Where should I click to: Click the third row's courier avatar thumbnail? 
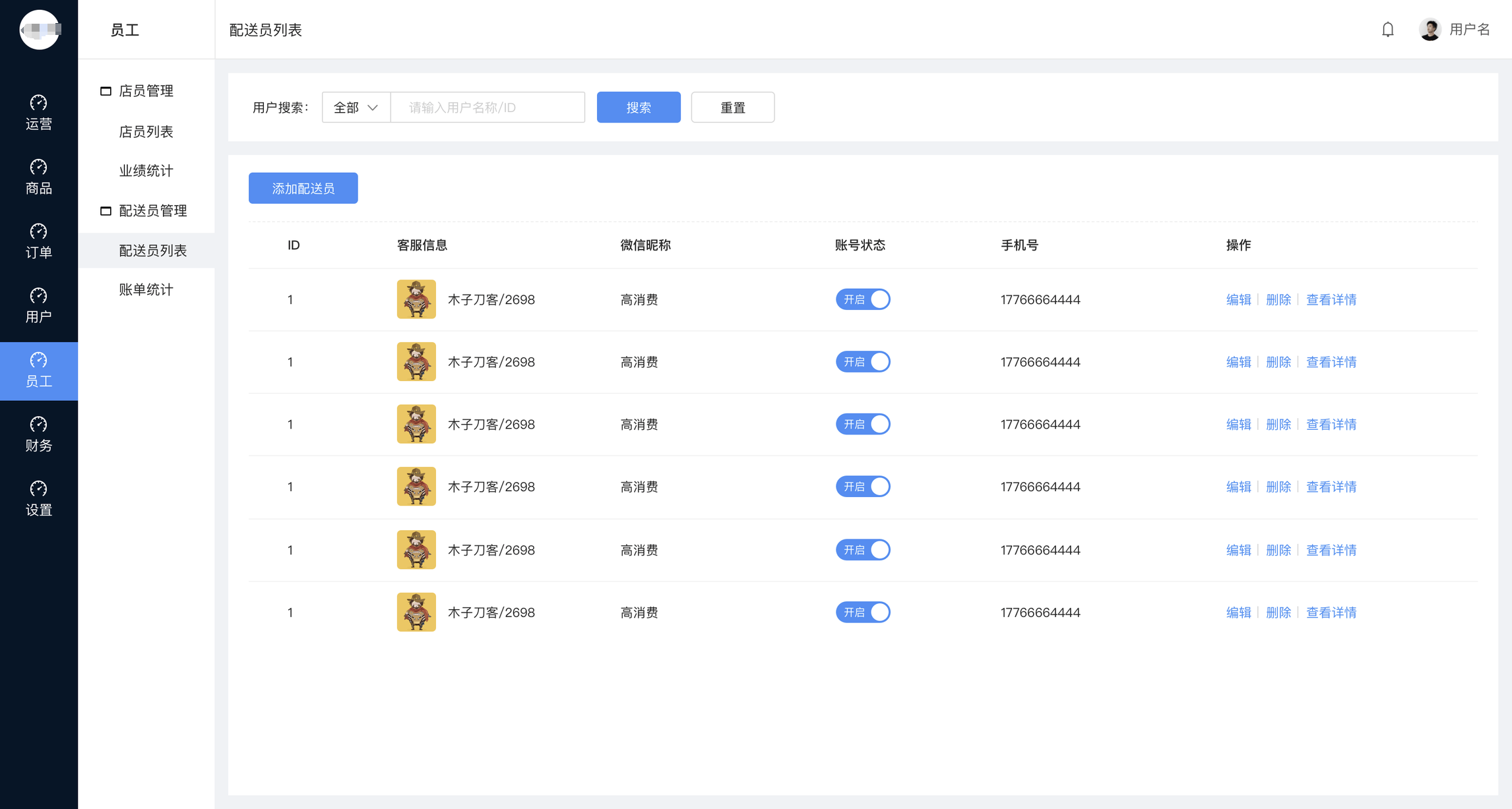point(416,424)
